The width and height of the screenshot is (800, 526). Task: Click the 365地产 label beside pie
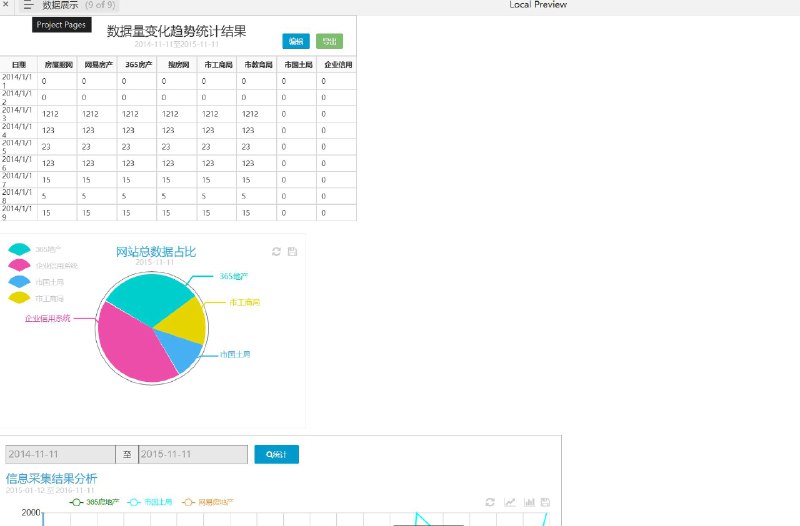(x=234, y=276)
